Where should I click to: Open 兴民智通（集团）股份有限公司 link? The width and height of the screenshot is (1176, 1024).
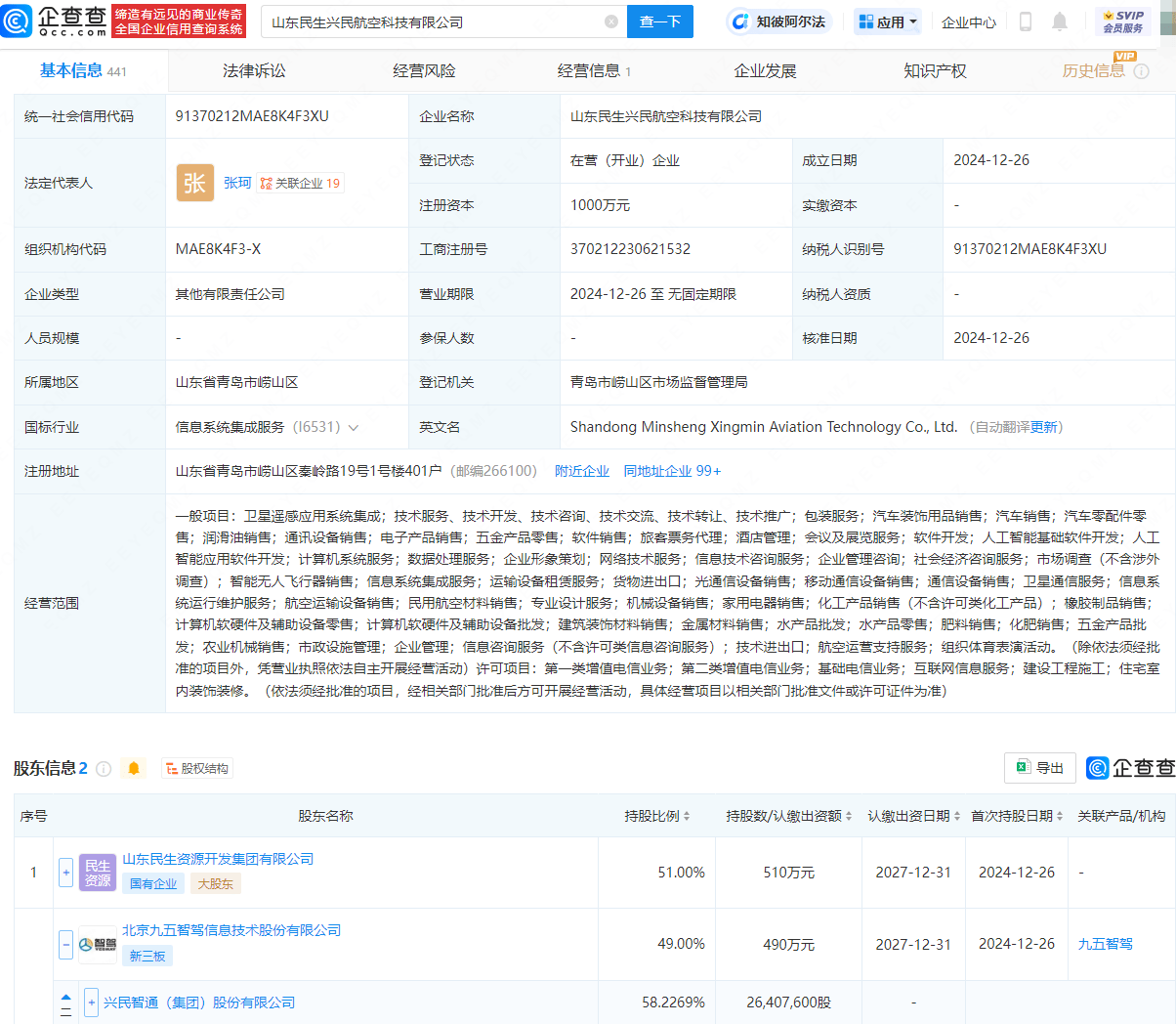[199, 1003]
